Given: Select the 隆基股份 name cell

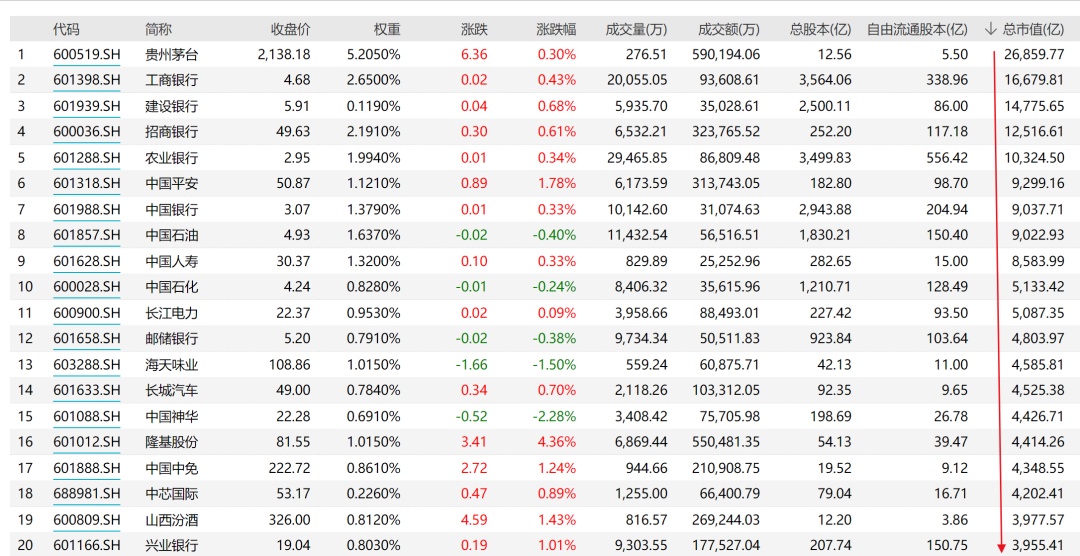Looking at the screenshot, I should 171,442.
